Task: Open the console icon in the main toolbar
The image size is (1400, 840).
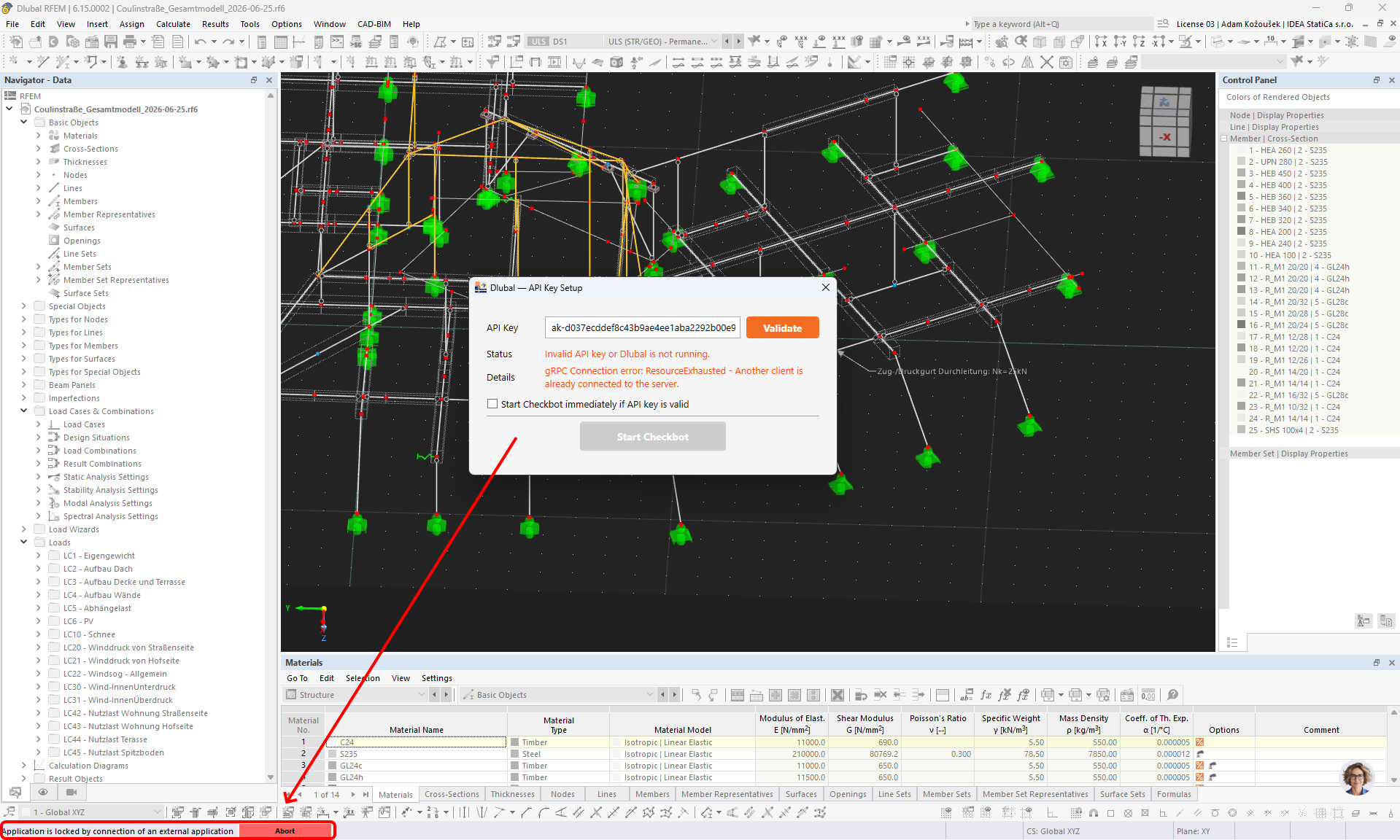Action: tap(337, 42)
